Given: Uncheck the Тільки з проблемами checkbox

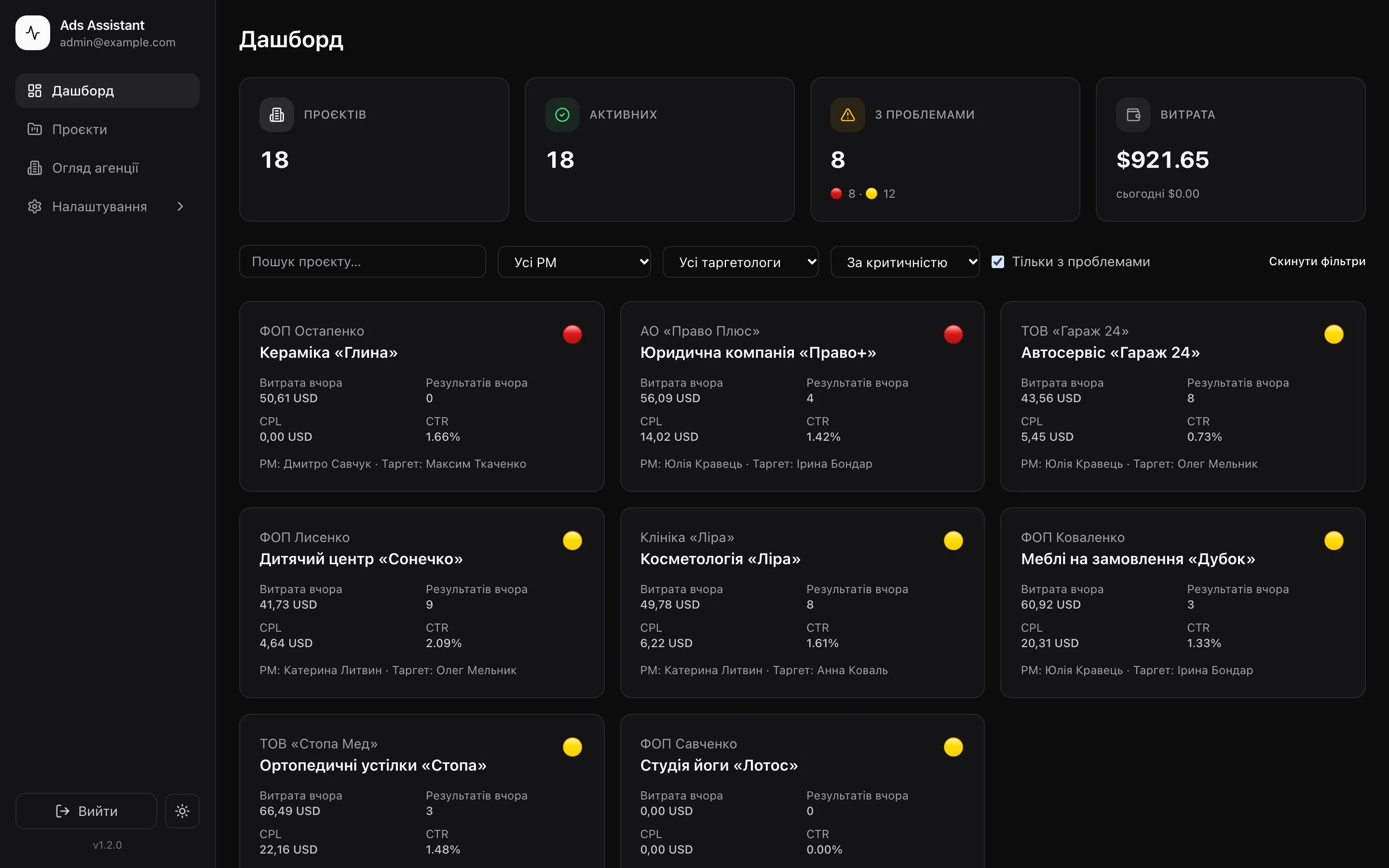Looking at the screenshot, I should coord(997,262).
